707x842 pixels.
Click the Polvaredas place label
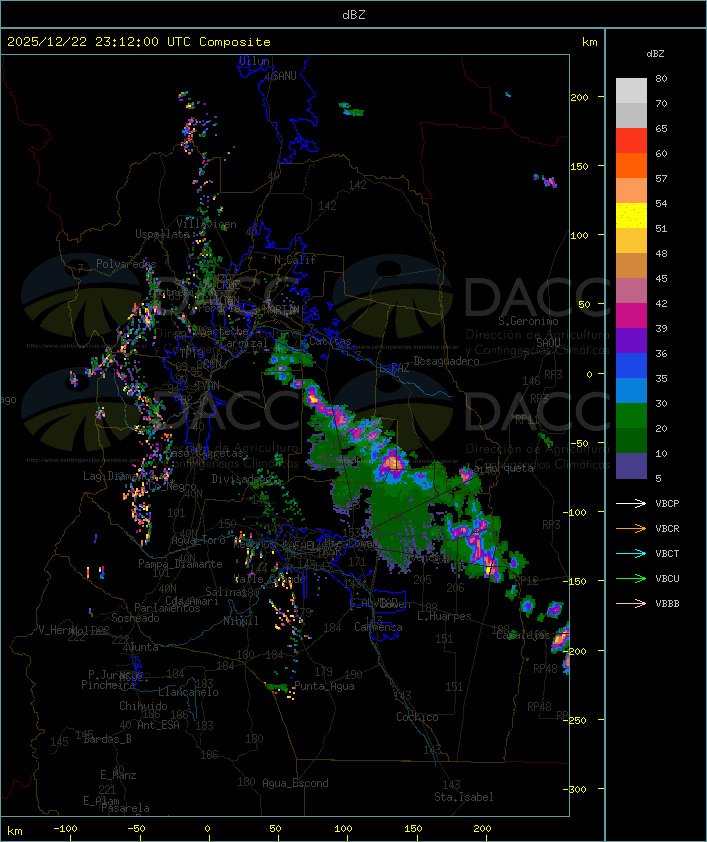tap(126, 264)
